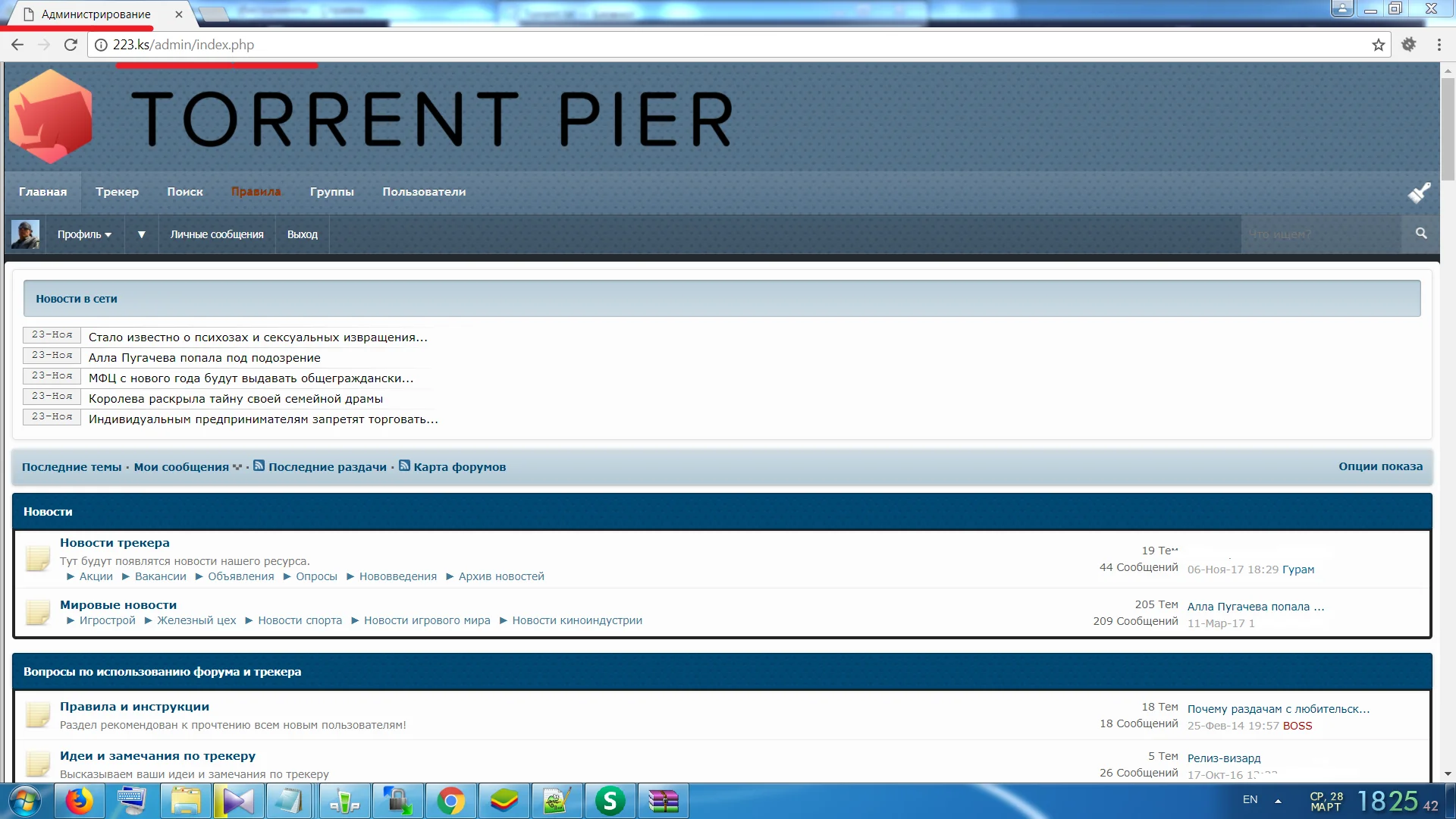Open the Архив новостей subforum
The width and height of the screenshot is (1456, 819).
tap(501, 576)
